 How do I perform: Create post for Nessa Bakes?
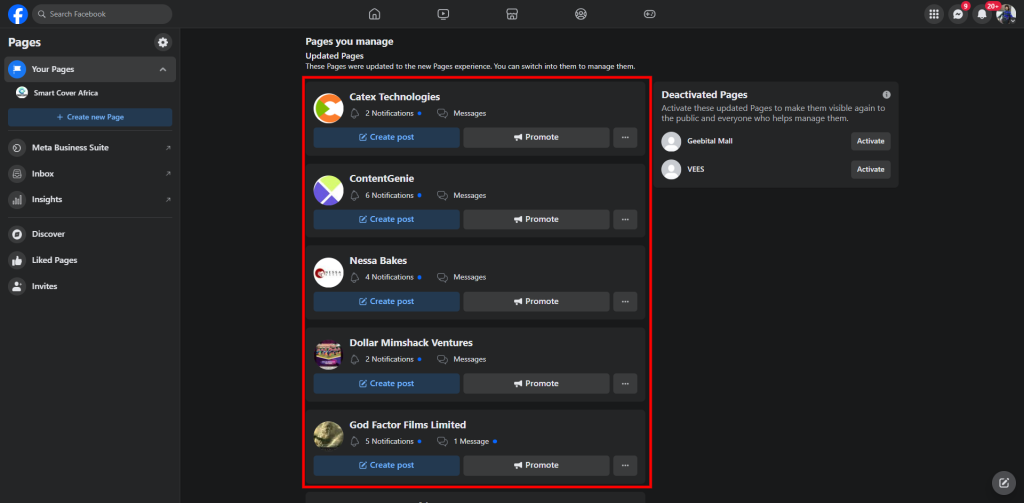click(x=387, y=301)
